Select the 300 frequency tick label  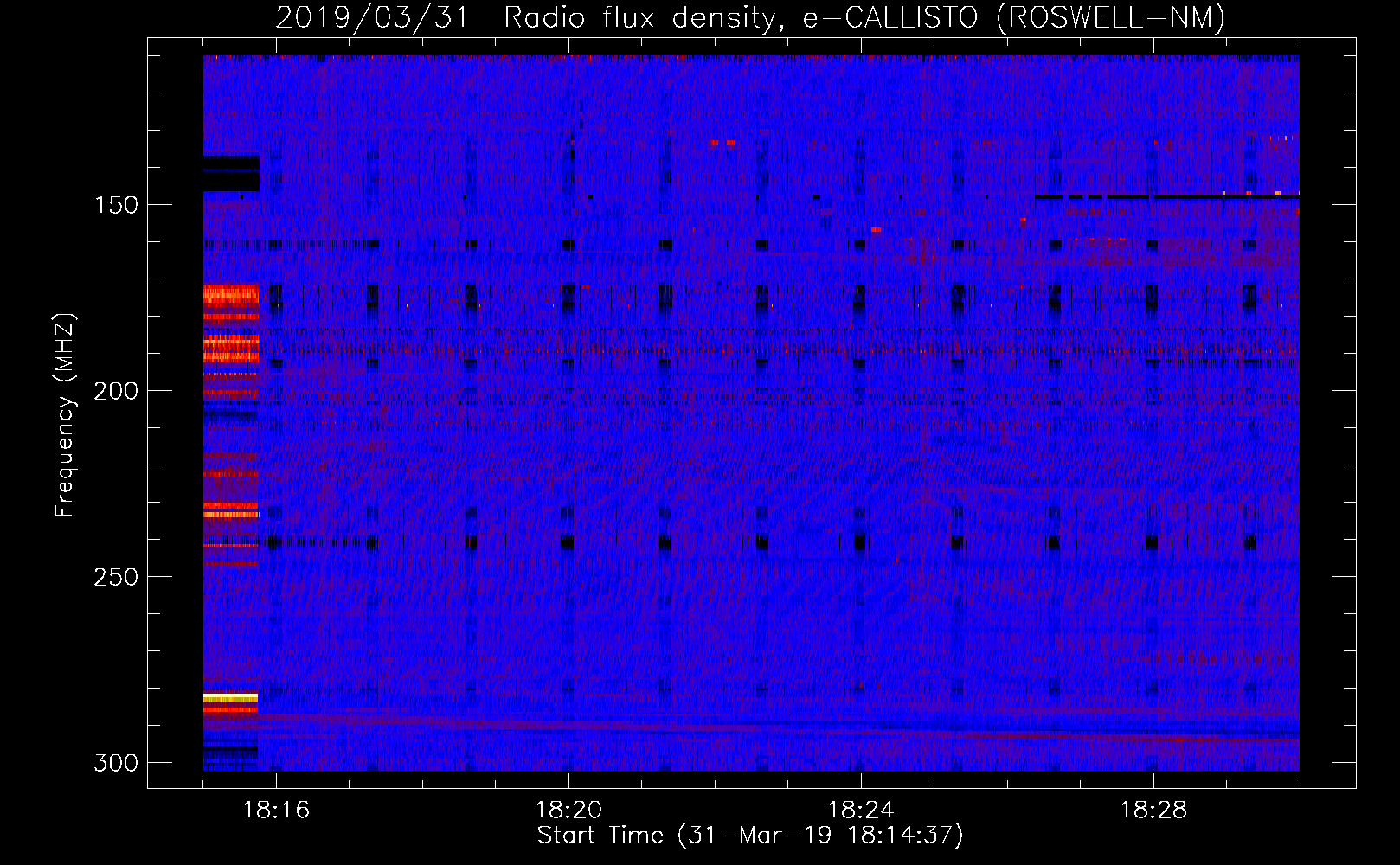(116, 763)
